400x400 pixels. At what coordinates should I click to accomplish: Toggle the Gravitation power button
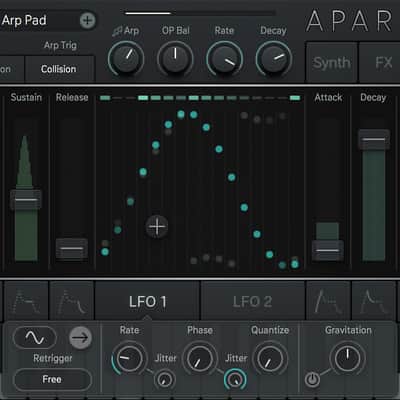(x=312, y=379)
